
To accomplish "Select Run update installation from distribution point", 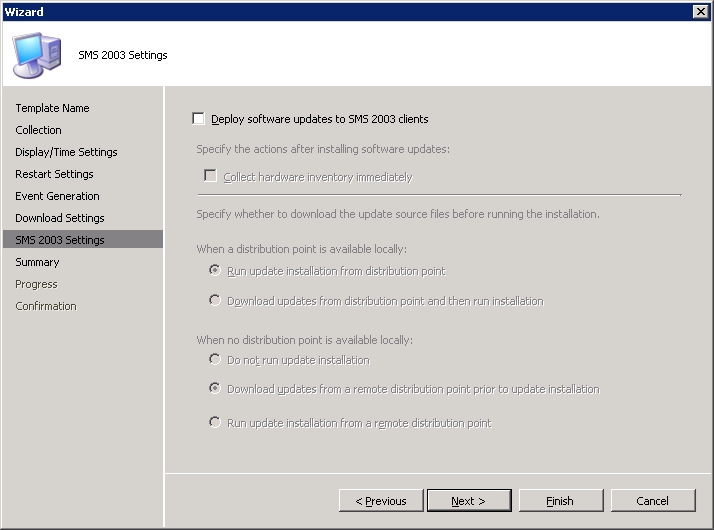I will click(x=214, y=270).
